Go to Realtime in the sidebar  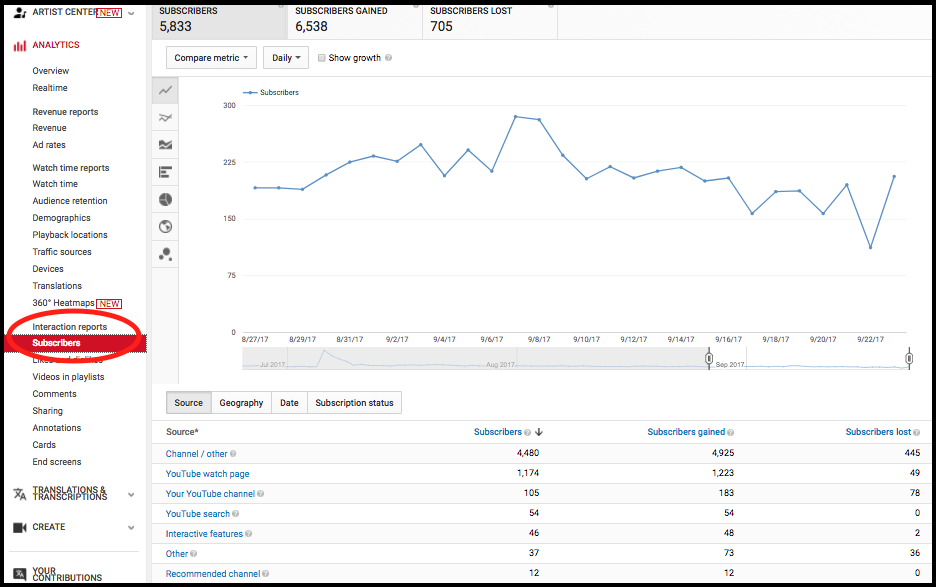pyautogui.click(x=50, y=87)
